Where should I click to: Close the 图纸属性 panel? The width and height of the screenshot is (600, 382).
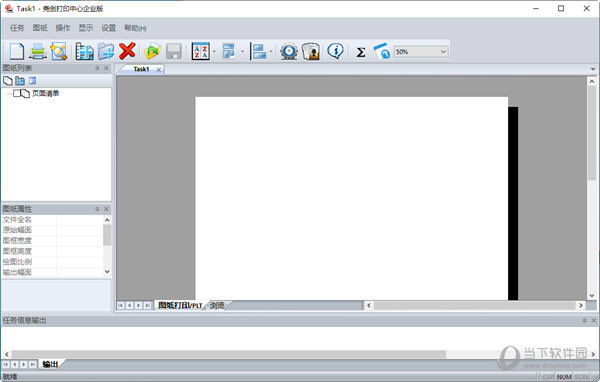(x=106, y=209)
